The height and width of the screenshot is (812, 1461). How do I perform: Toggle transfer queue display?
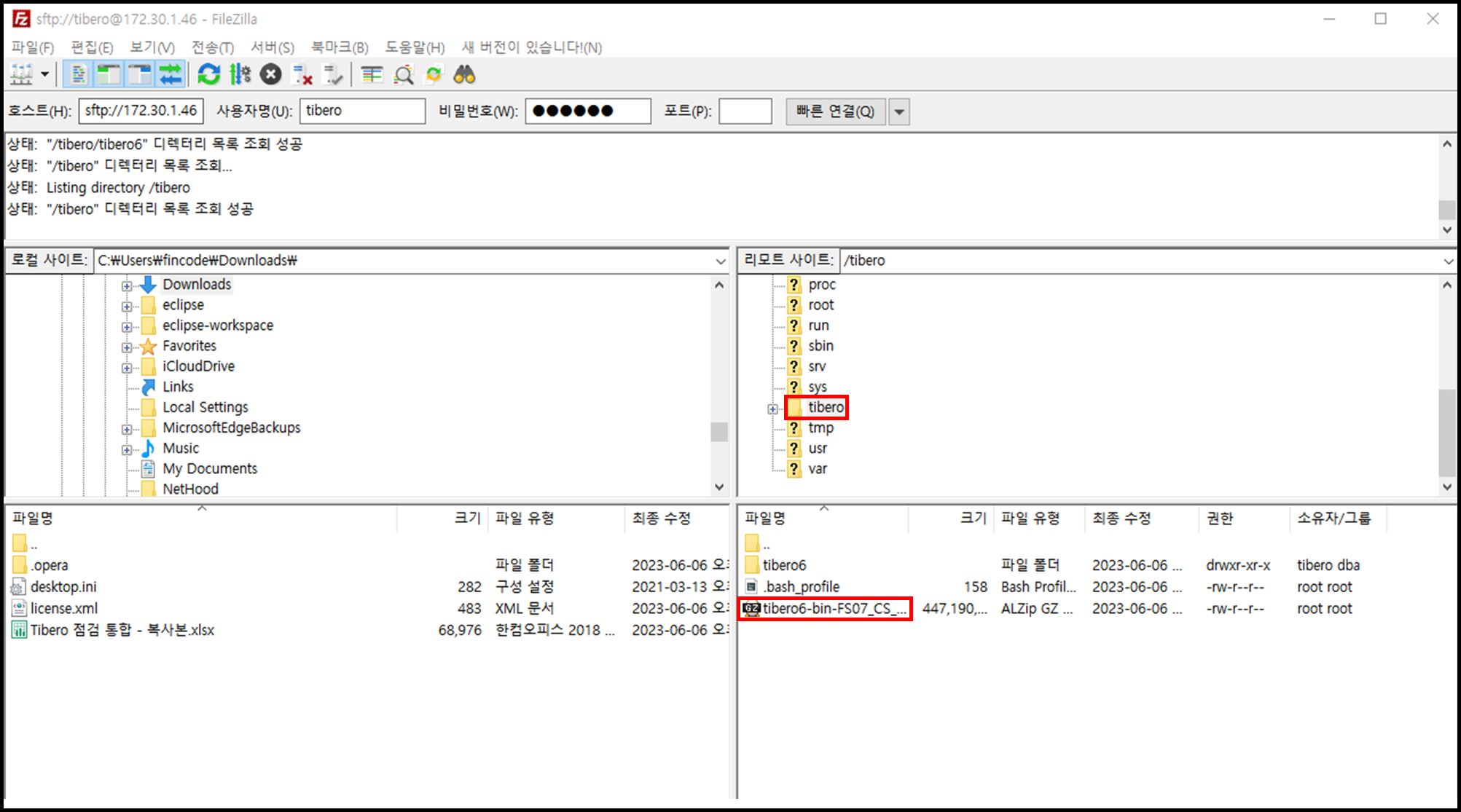tap(171, 74)
